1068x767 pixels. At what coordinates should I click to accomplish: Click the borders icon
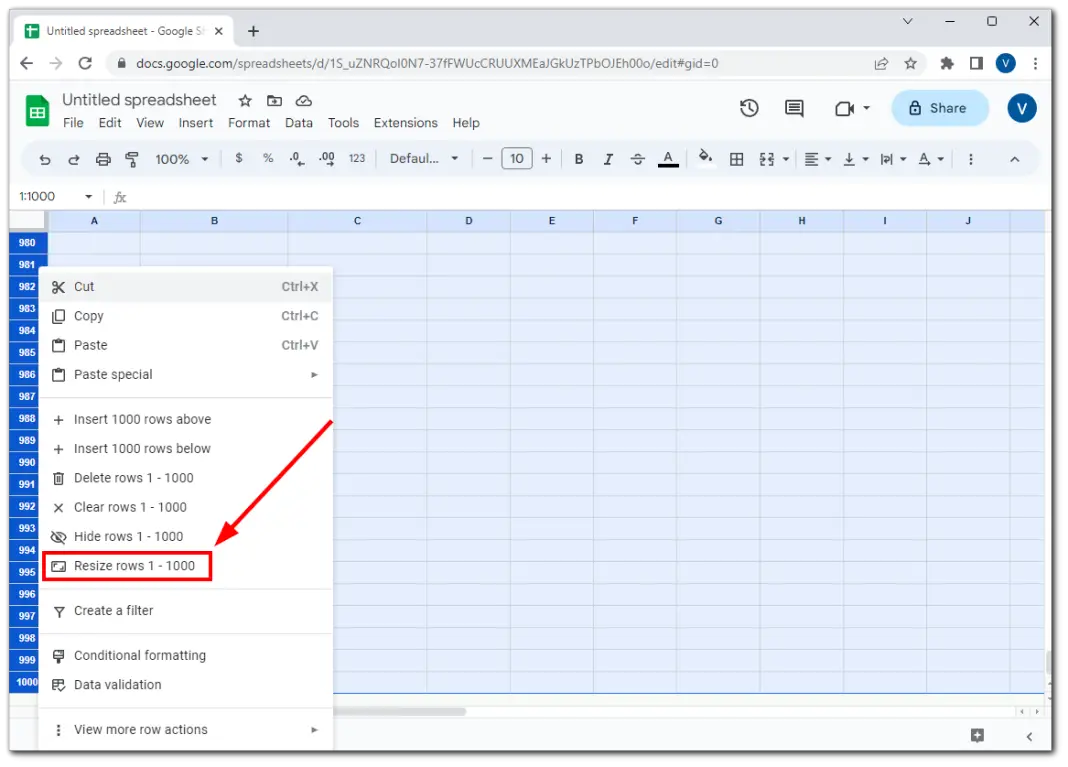tap(737, 158)
